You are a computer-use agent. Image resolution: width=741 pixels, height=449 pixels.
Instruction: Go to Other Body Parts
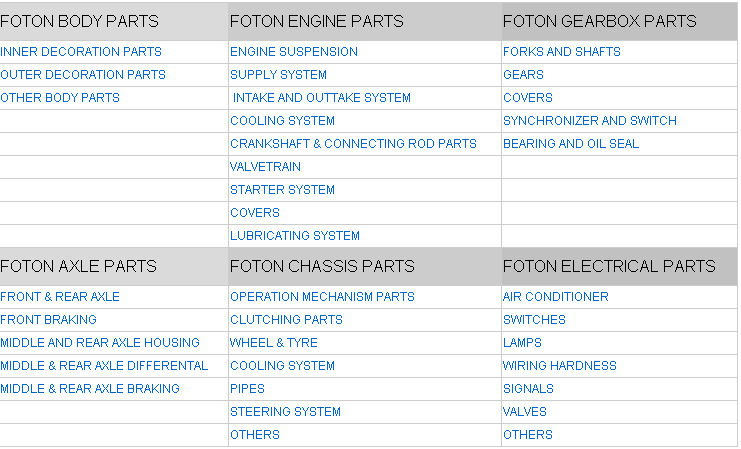(x=60, y=98)
